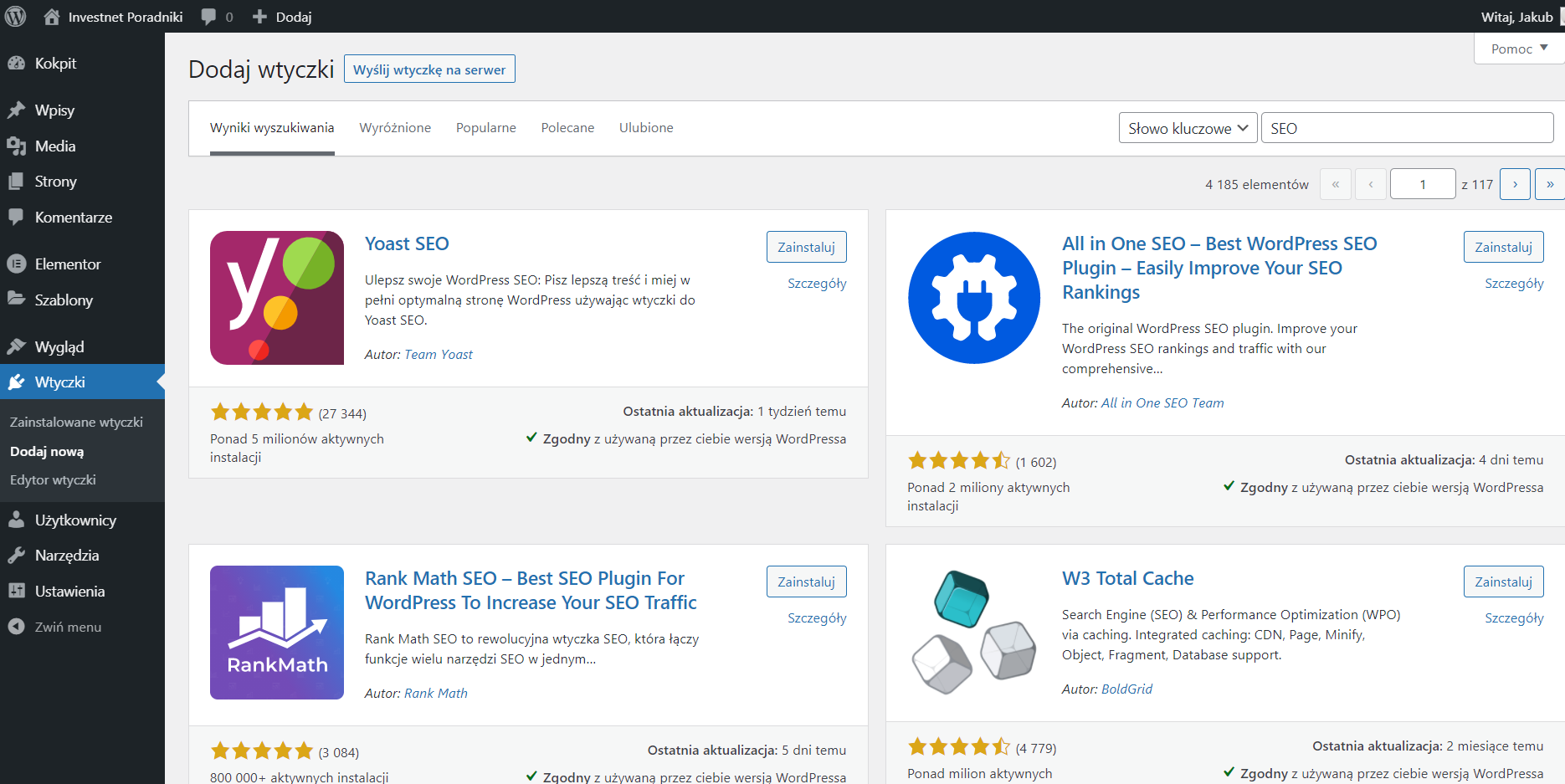Open the Elementor menu icon
Viewport: 1565px width, 784px height.
tap(16, 264)
